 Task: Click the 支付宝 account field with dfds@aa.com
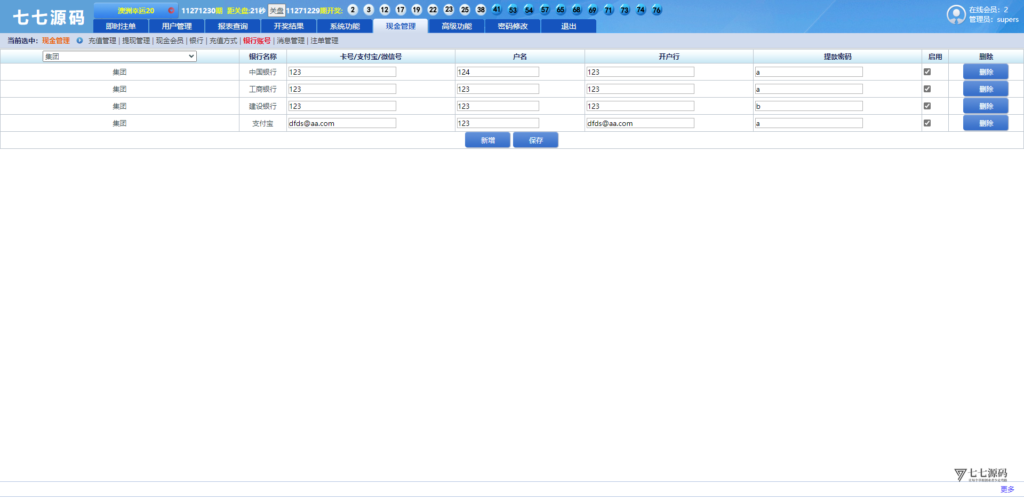(x=341, y=123)
